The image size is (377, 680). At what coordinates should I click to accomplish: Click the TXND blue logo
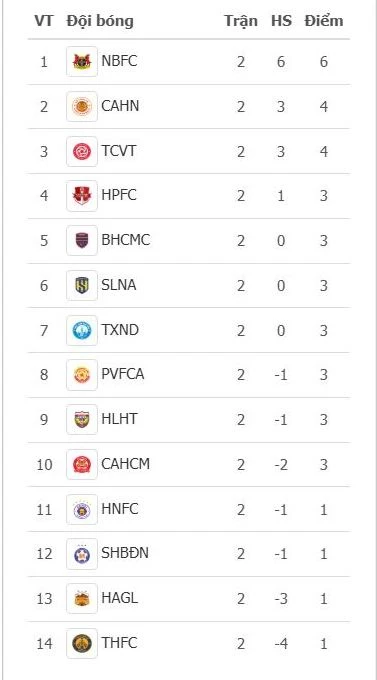click(x=82, y=330)
